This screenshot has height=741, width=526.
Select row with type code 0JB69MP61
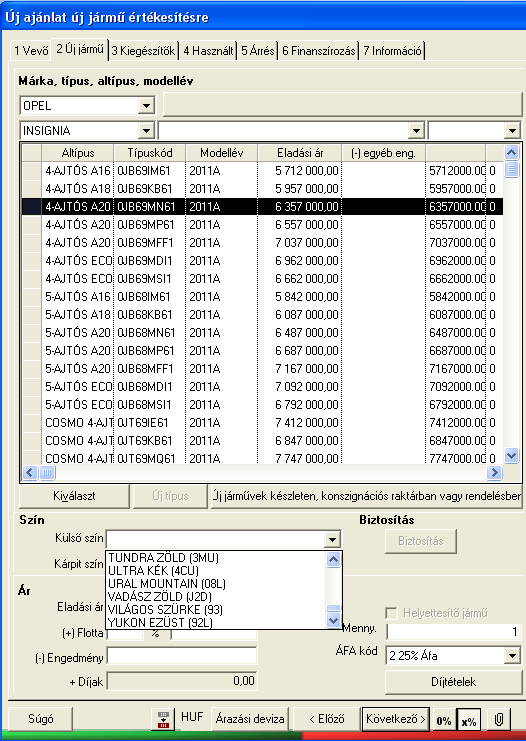tap(262, 224)
